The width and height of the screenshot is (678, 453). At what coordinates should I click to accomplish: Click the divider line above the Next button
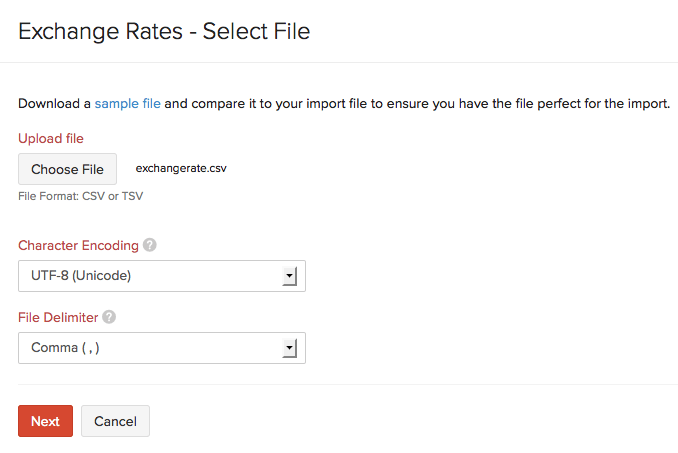[x=339, y=384]
